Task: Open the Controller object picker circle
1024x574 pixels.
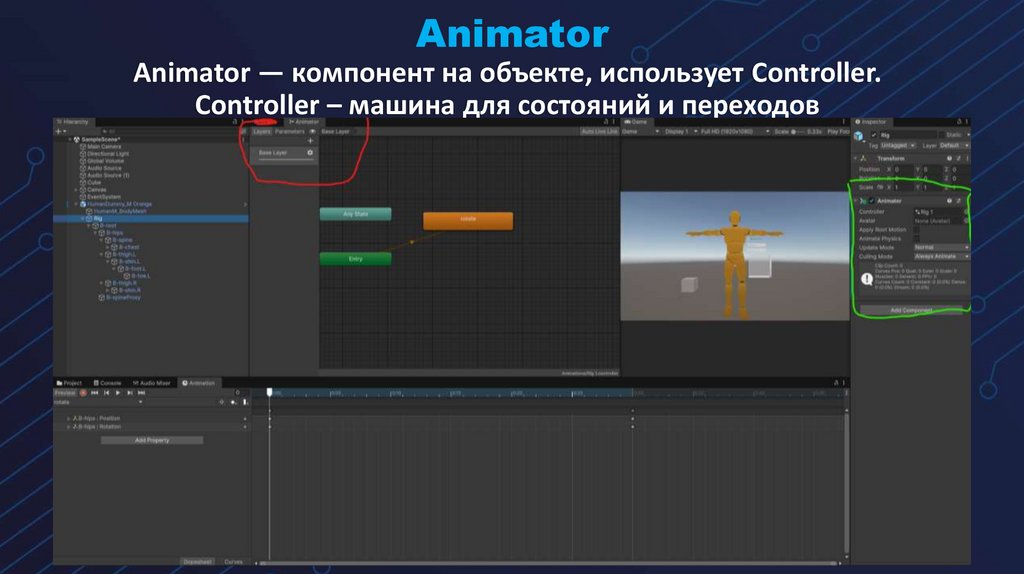Action: 966,212
